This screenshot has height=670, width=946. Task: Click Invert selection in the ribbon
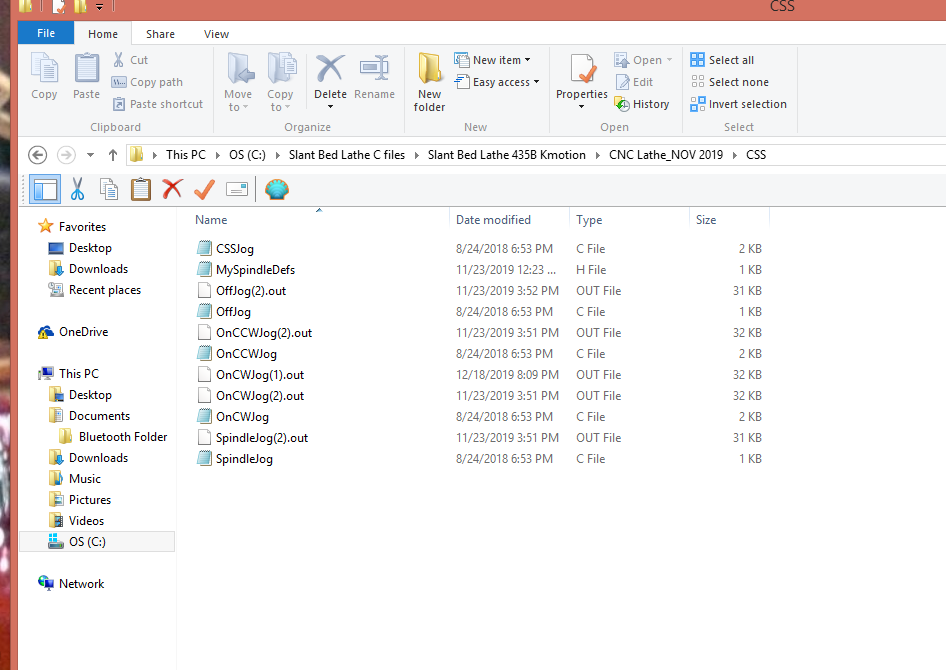[738, 104]
